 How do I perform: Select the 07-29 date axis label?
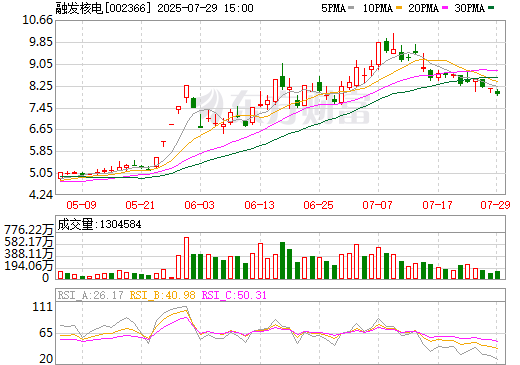[x=495, y=205]
